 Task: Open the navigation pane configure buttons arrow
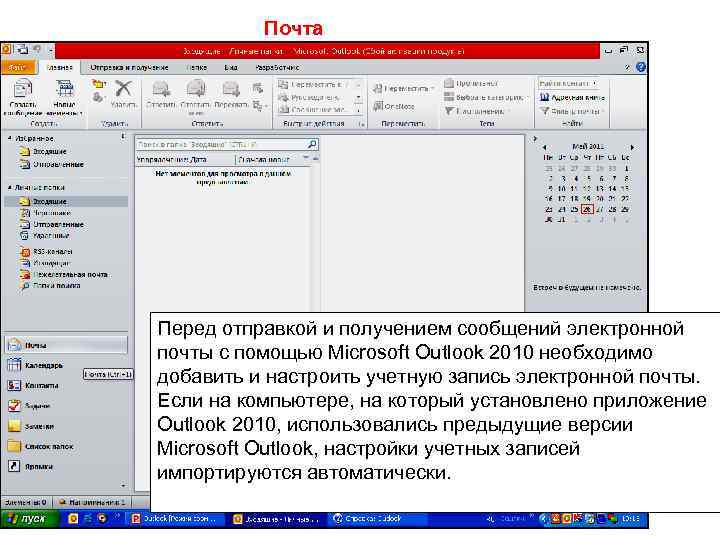[x=123, y=485]
